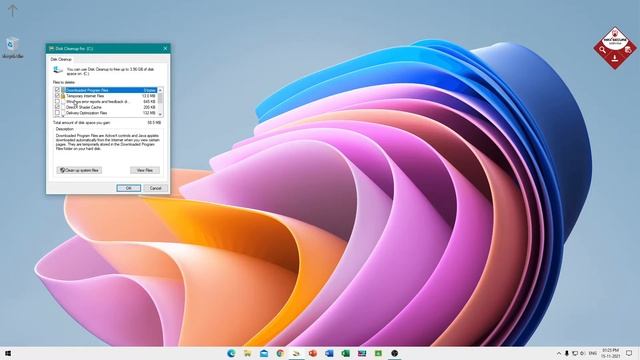This screenshot has height=360, width=640.
Task: Open File Explorer from the taskbar
Action: pyautogui.click(x=248, y=353)
